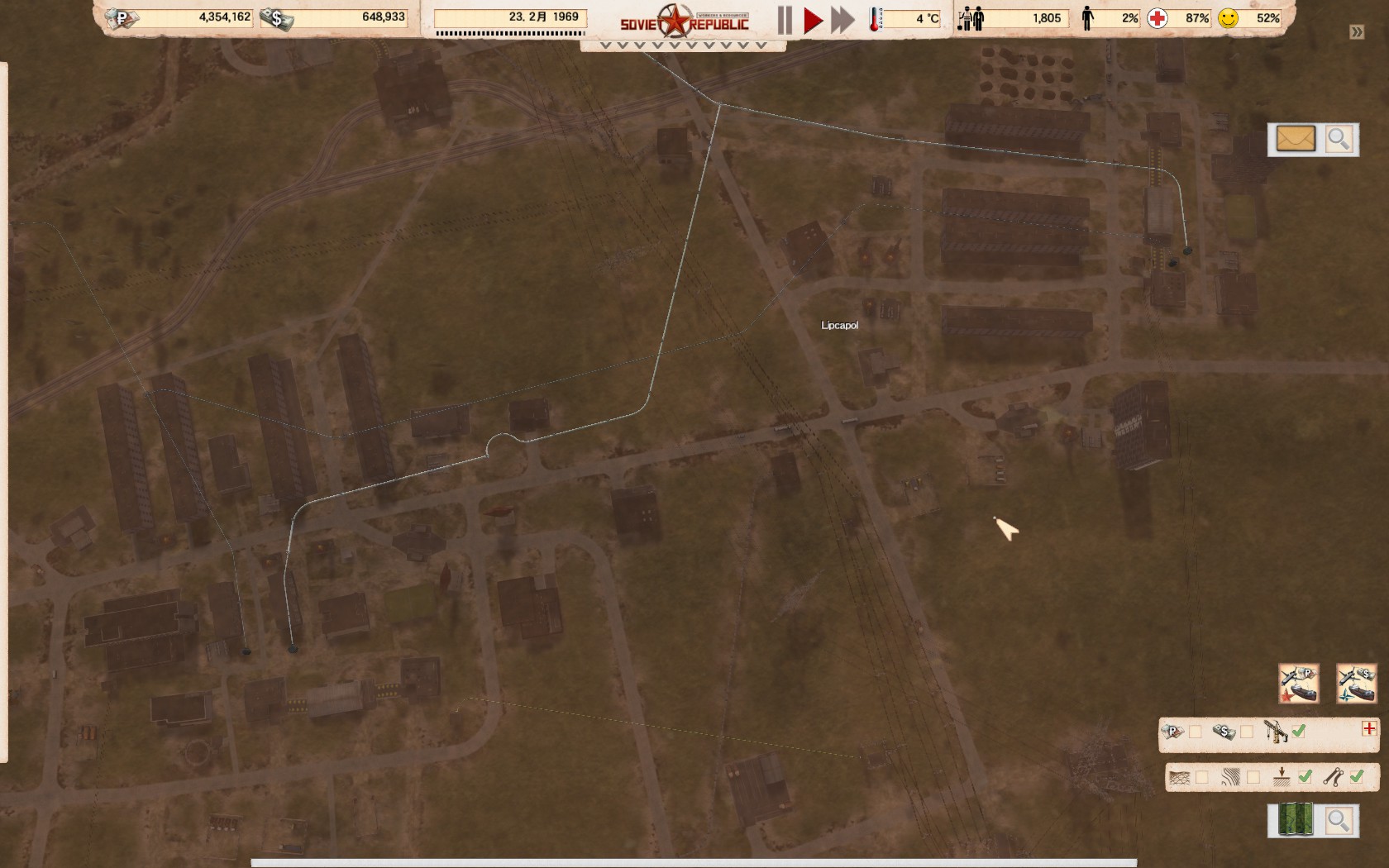Click the pipe connections wrench icon
The height and width of the screenshot is (868, 1389).
pos(1333,776)
